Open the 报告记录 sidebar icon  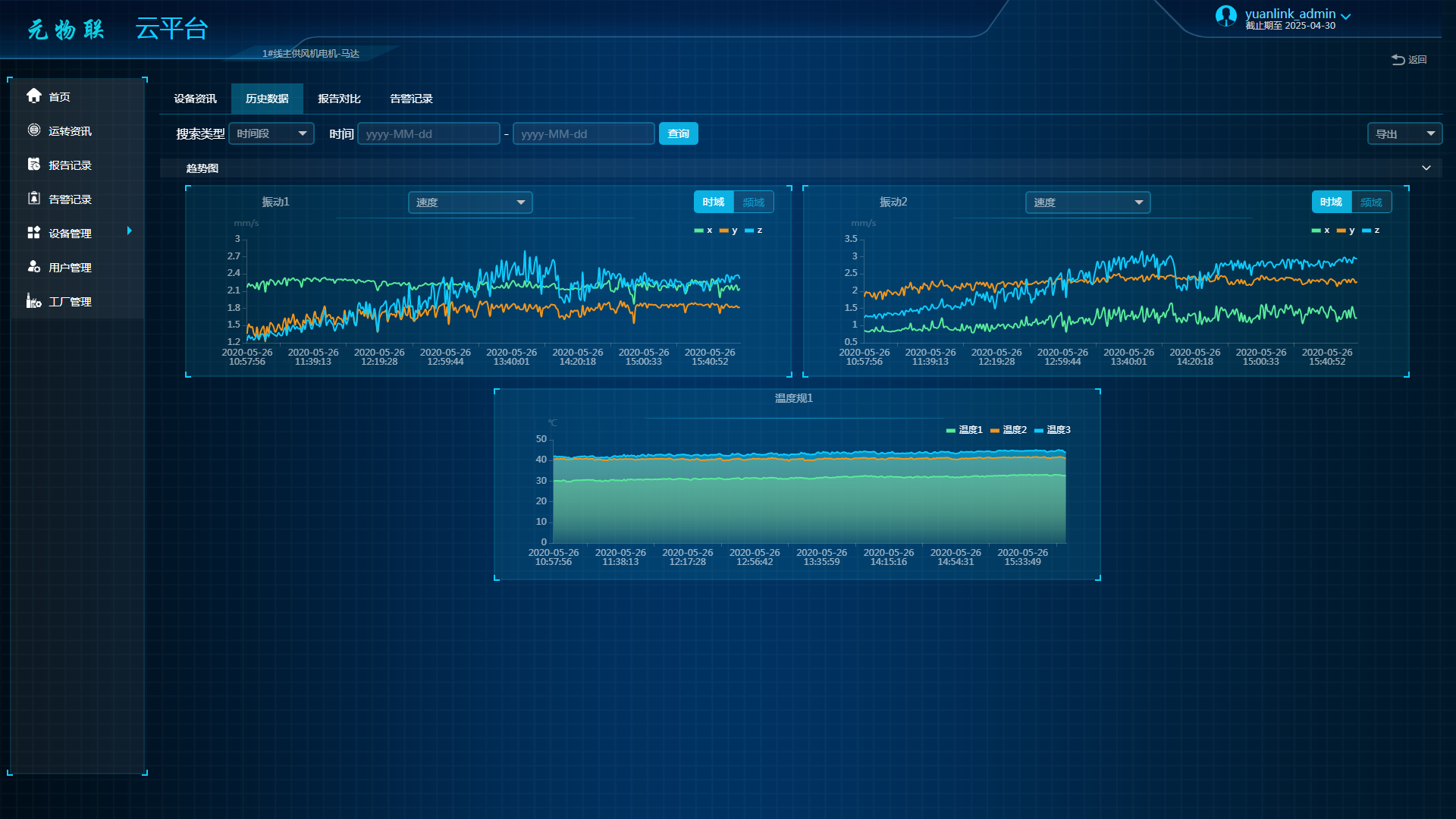tap(33, 164)
